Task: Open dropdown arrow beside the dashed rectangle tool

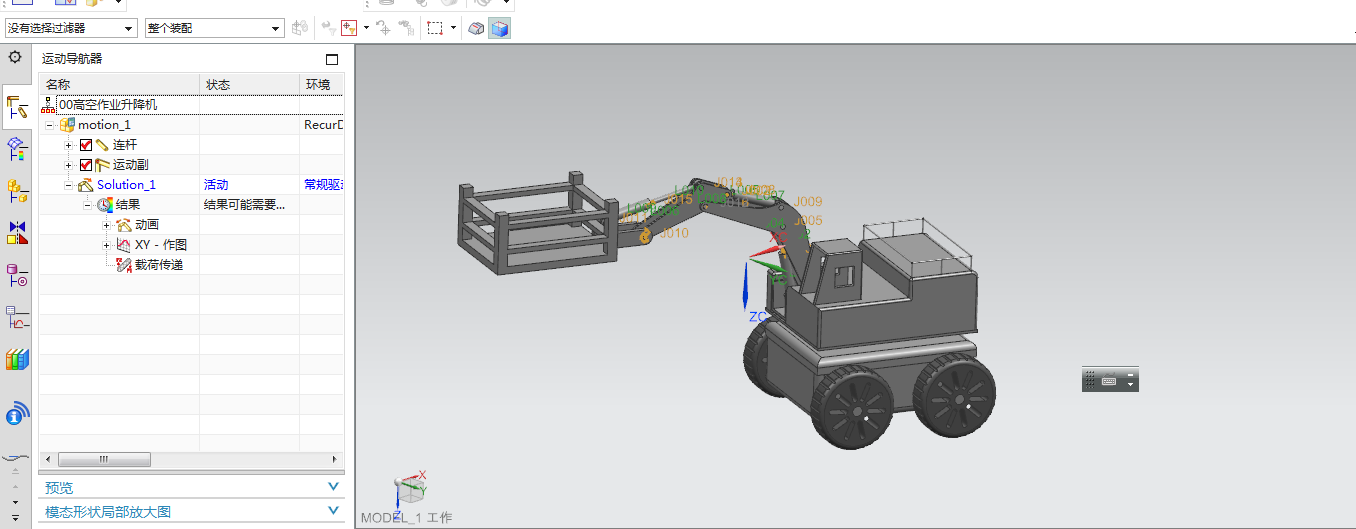Action: coord(454,28)
